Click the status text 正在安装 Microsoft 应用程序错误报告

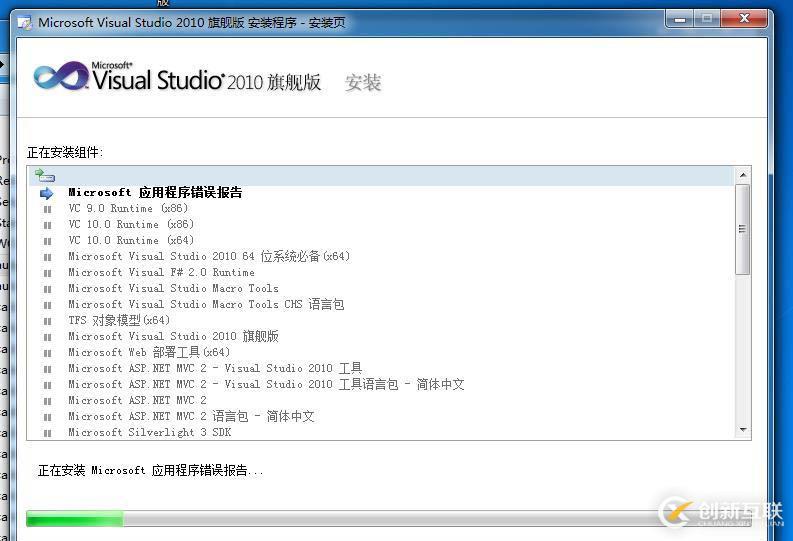pos(151,471)
